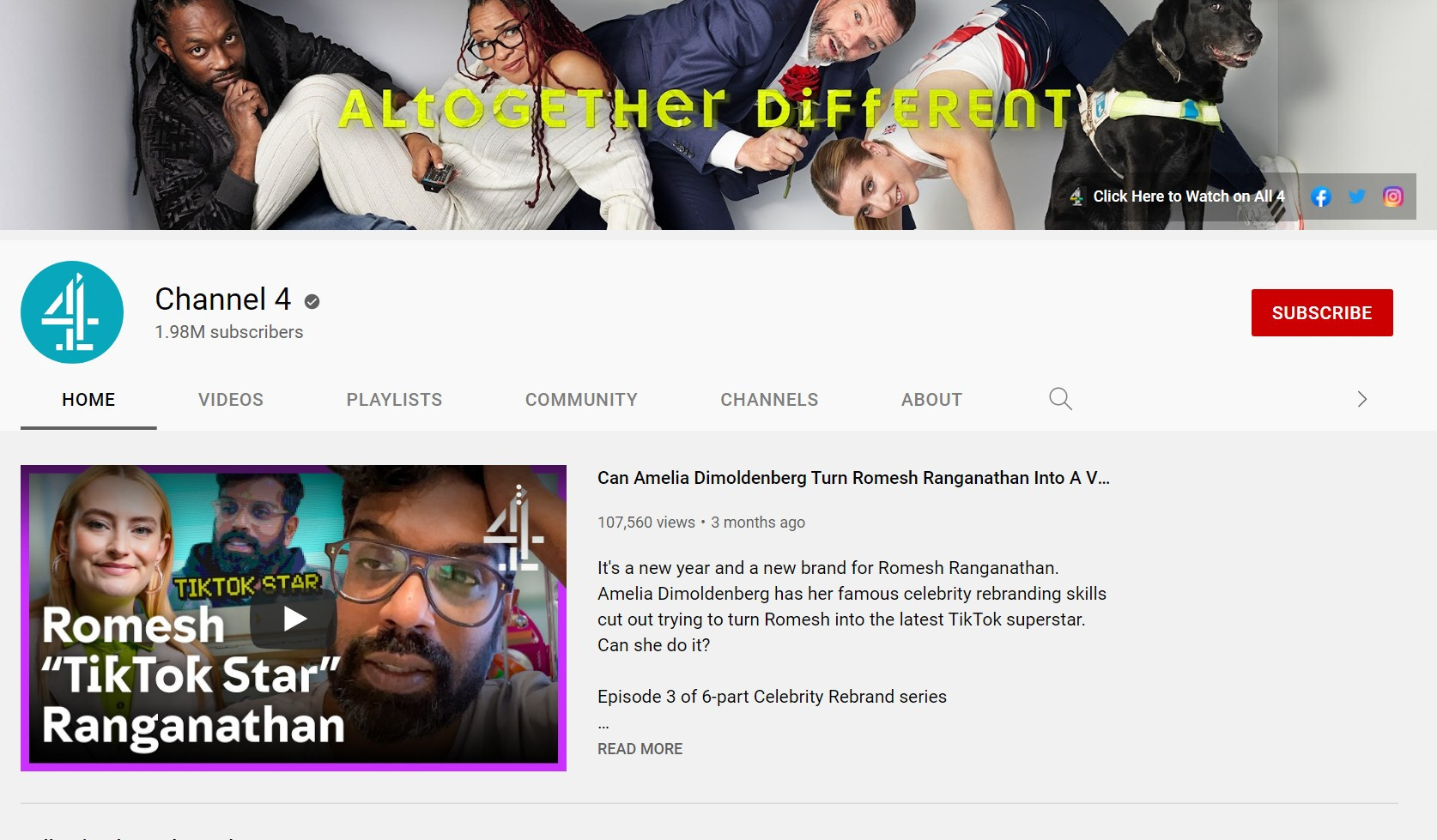Open the Facebook icon in the banner
The height and width of the screenshot is (840, 1437).
pyautogui.click(x=1321, y=196)
